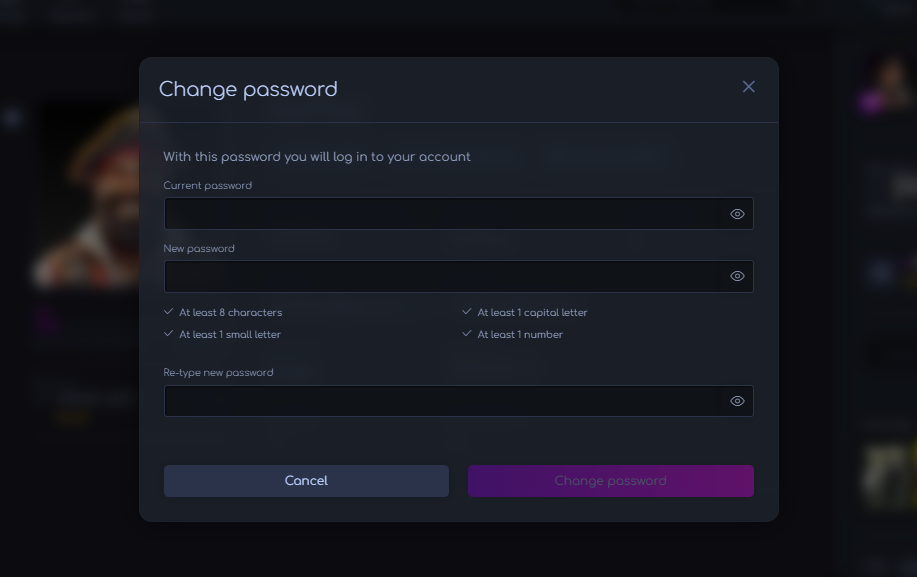Screen dimensions: 917x577
Task: Click the checkmark beside At least 1 small letter
Action: coord(168,334)
